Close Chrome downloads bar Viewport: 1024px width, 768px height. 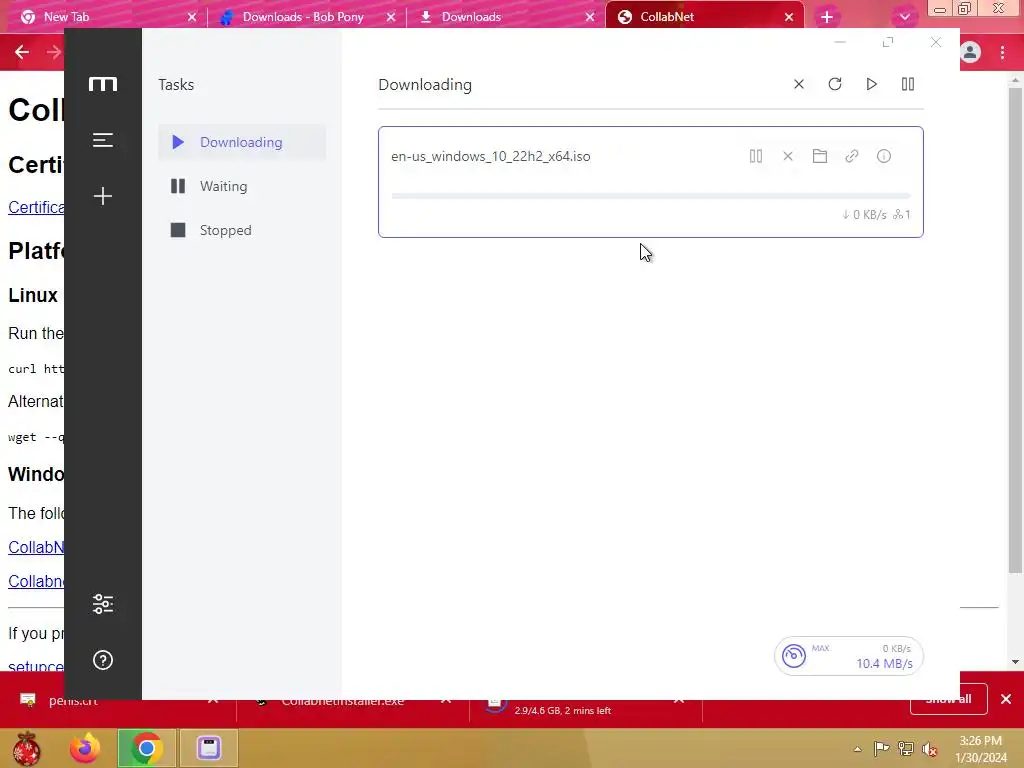pos(1006,699)
